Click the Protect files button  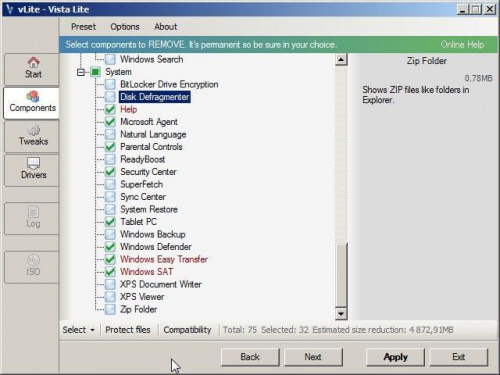pos(128,330)
